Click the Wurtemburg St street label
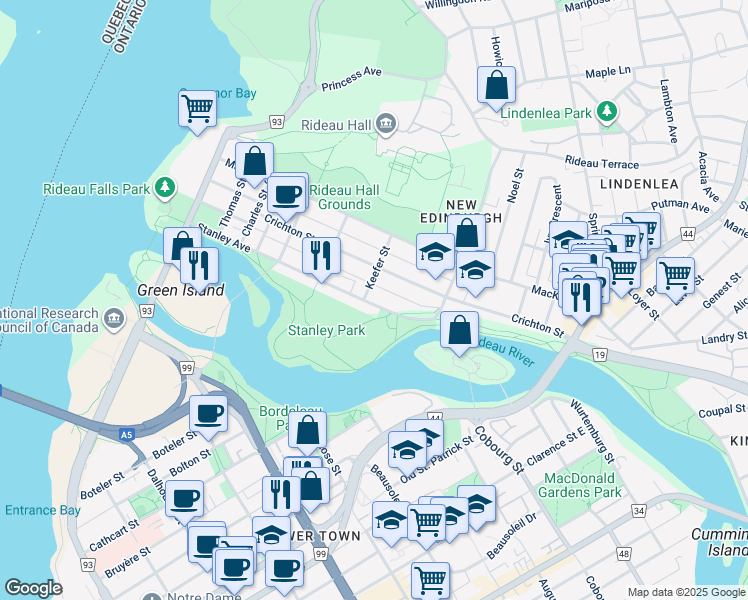This screenshot has height=600, width=748. coord(592,432)
